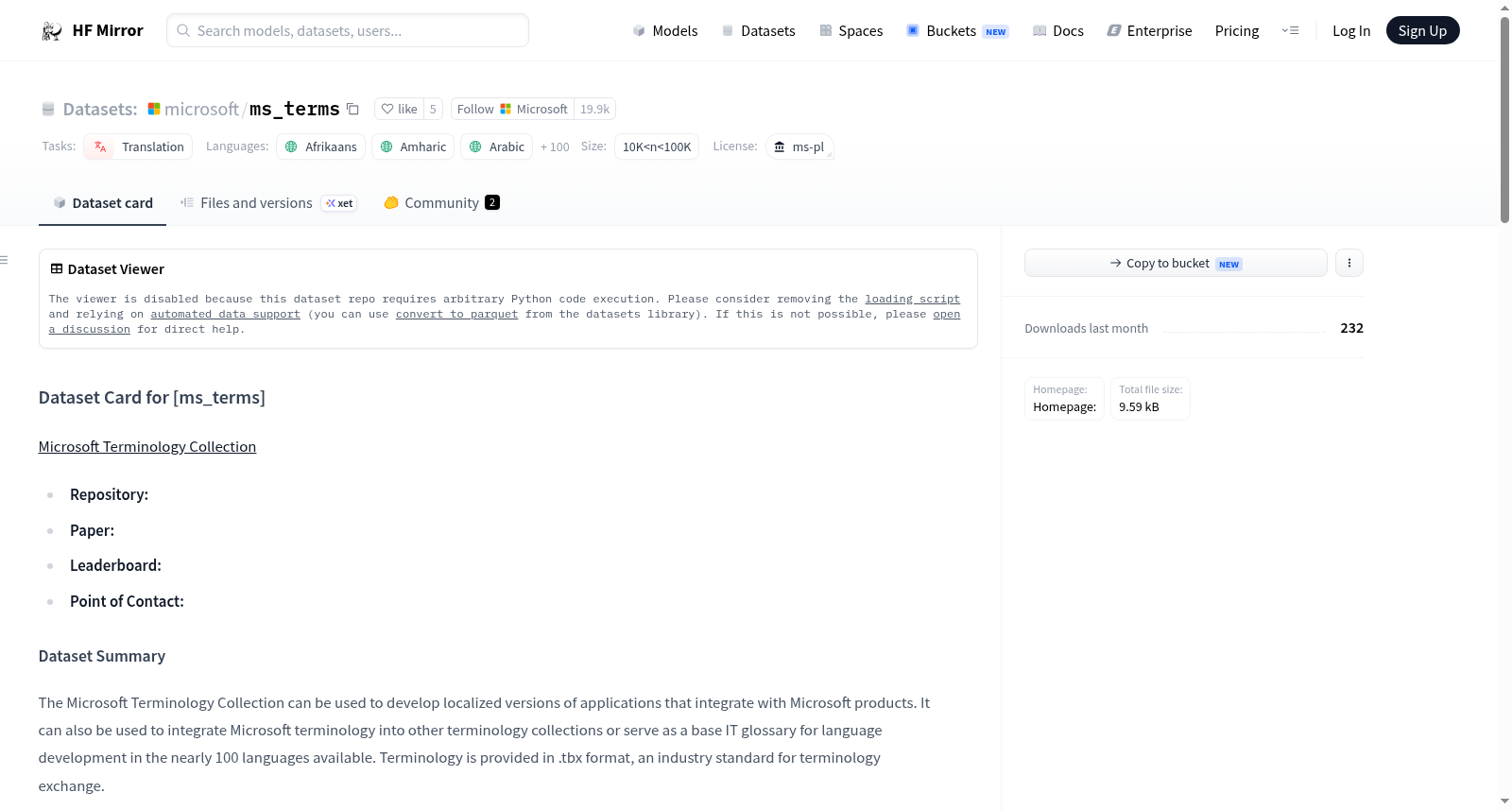Viewport: 1512px width, 810px height.
Task: Click the Dataset Card for [ms_terms] heading
Action: coord(152,398)
